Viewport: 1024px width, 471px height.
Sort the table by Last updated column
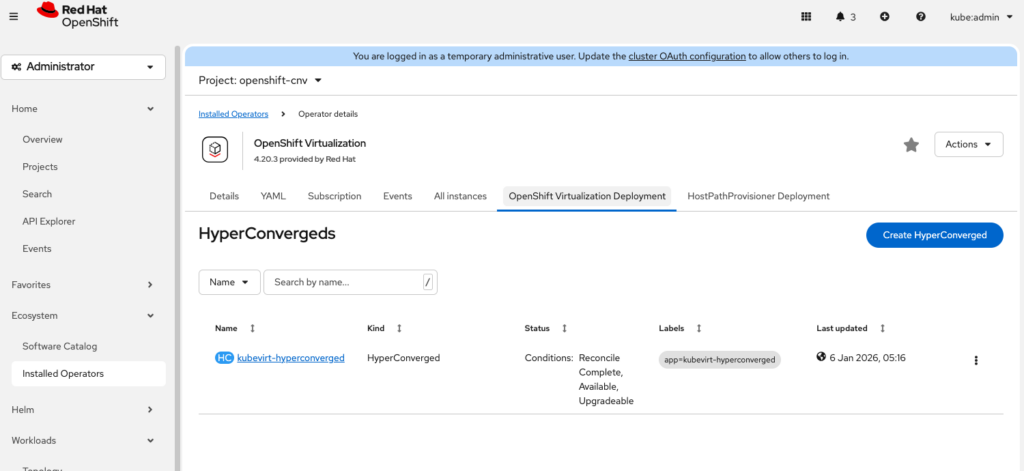[882, 328]
